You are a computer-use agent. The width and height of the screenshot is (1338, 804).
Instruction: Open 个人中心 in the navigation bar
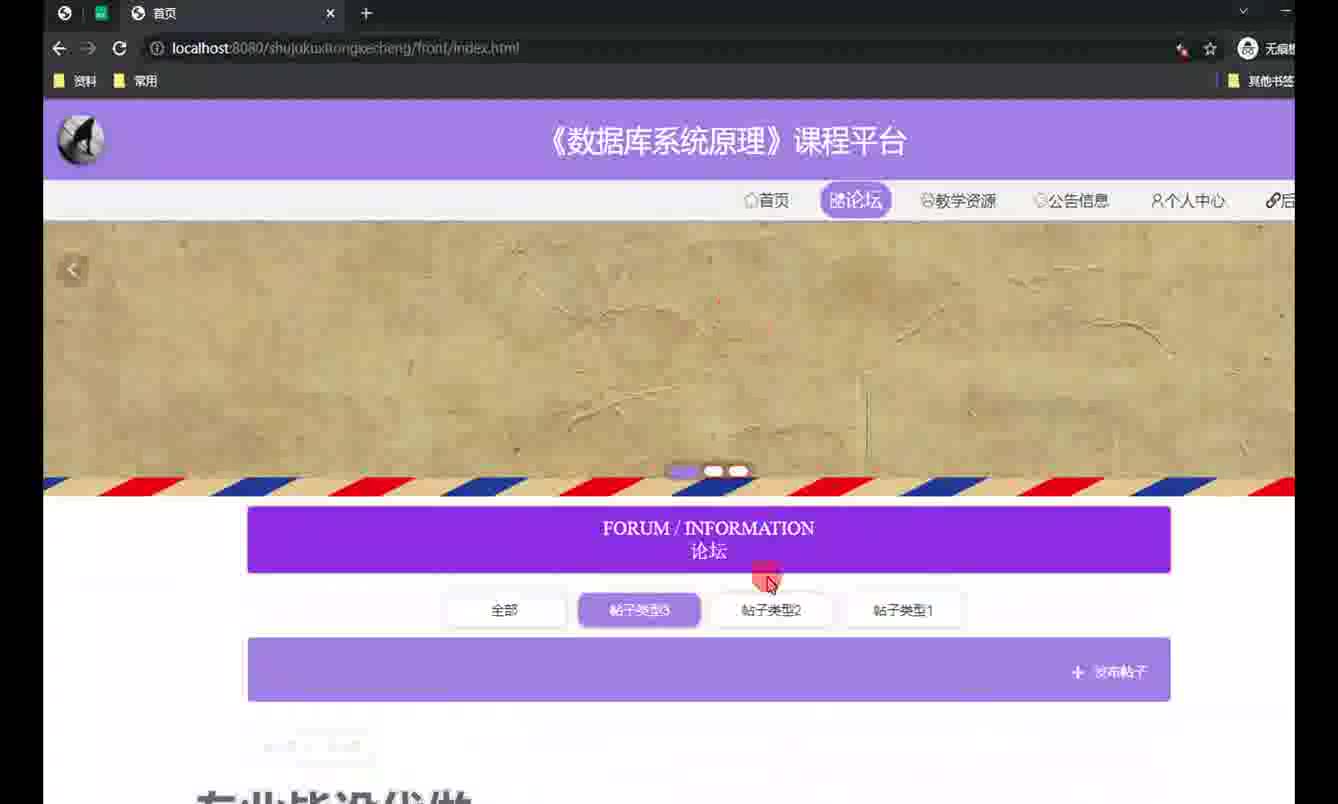[x=1188, y=201]
